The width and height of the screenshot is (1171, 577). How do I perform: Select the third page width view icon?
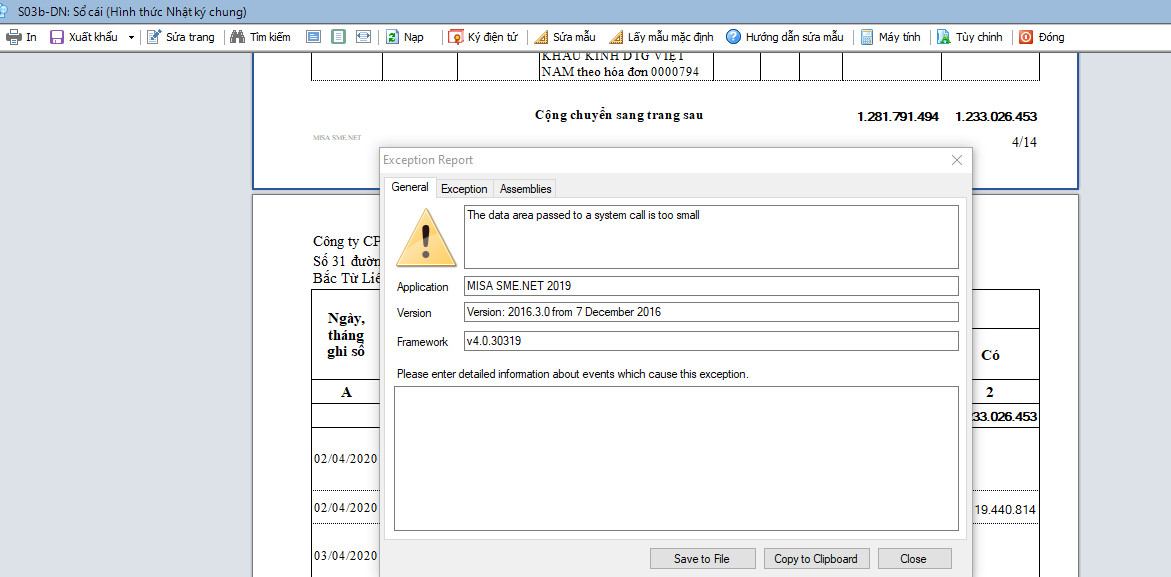364,37
